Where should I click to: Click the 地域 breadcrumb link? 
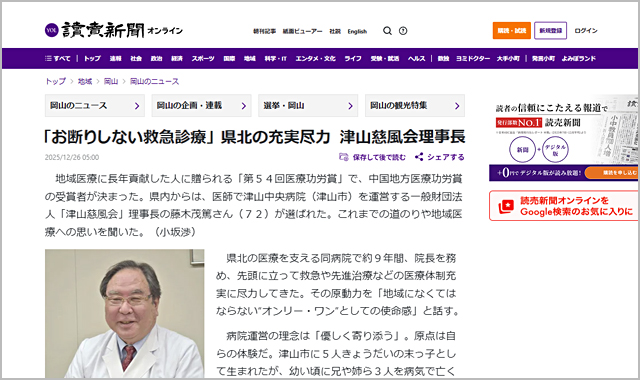[84, 81]
